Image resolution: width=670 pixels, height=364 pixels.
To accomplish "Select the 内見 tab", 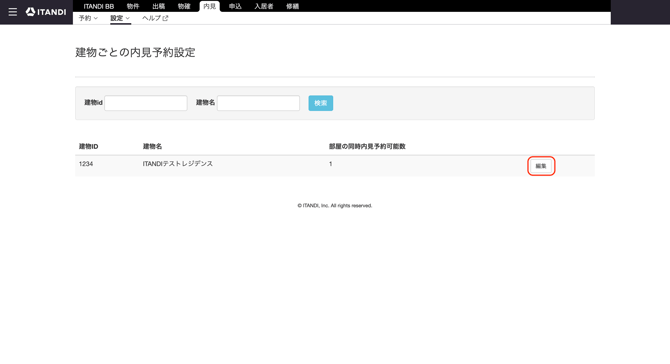I will (x=210, y=6).
